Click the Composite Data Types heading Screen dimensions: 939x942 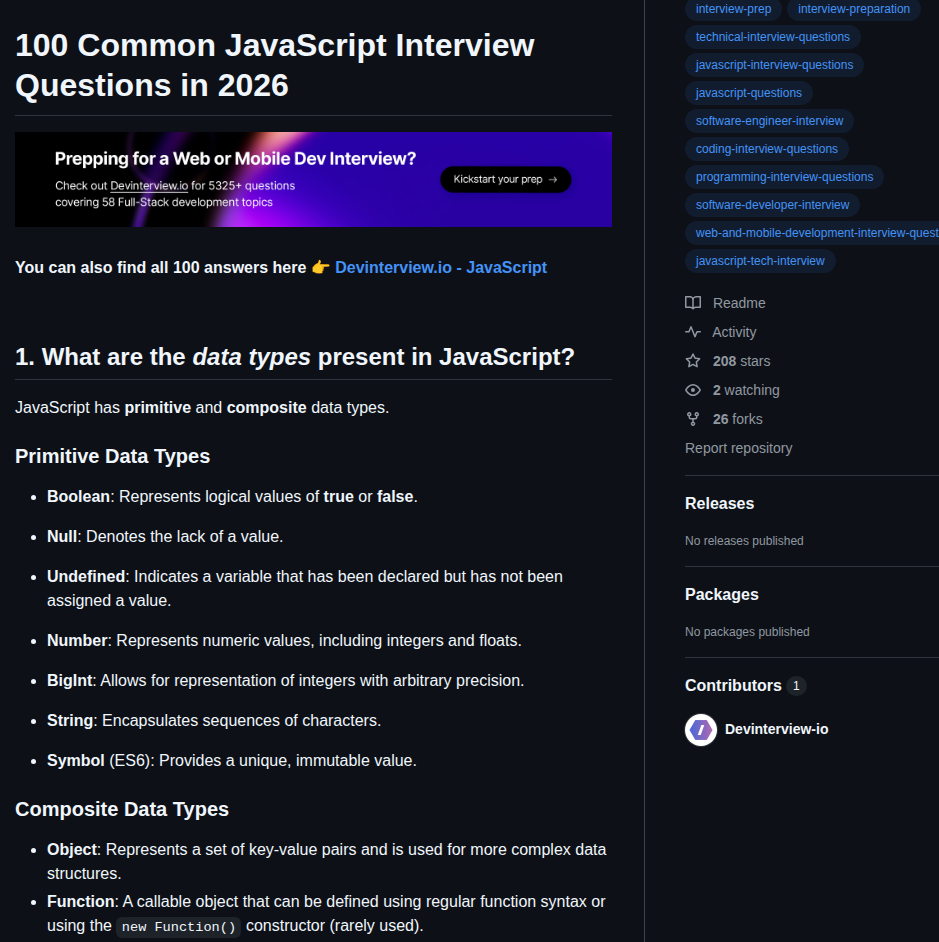[122, 809]
